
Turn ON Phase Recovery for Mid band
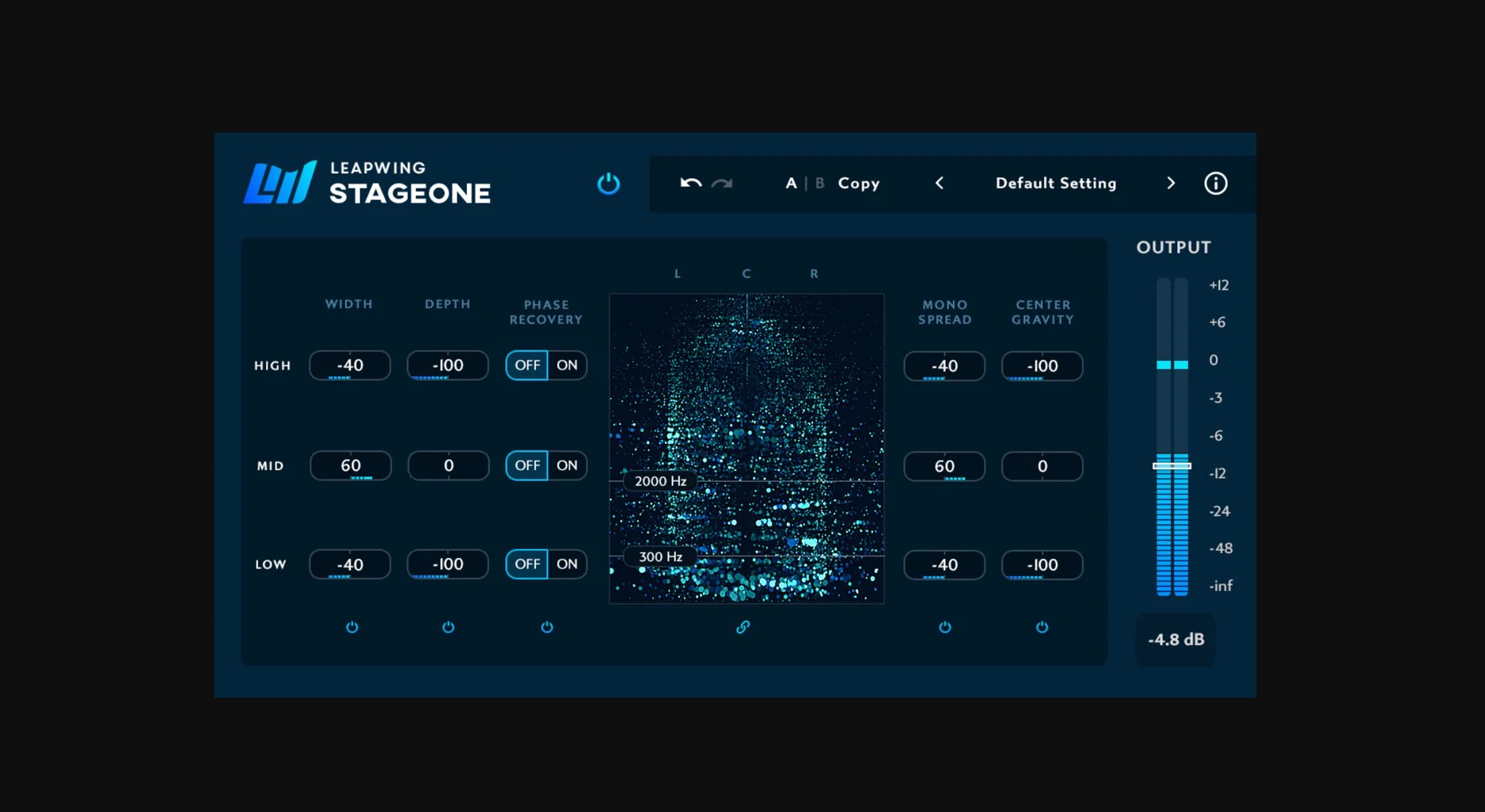tap(567, 465)
